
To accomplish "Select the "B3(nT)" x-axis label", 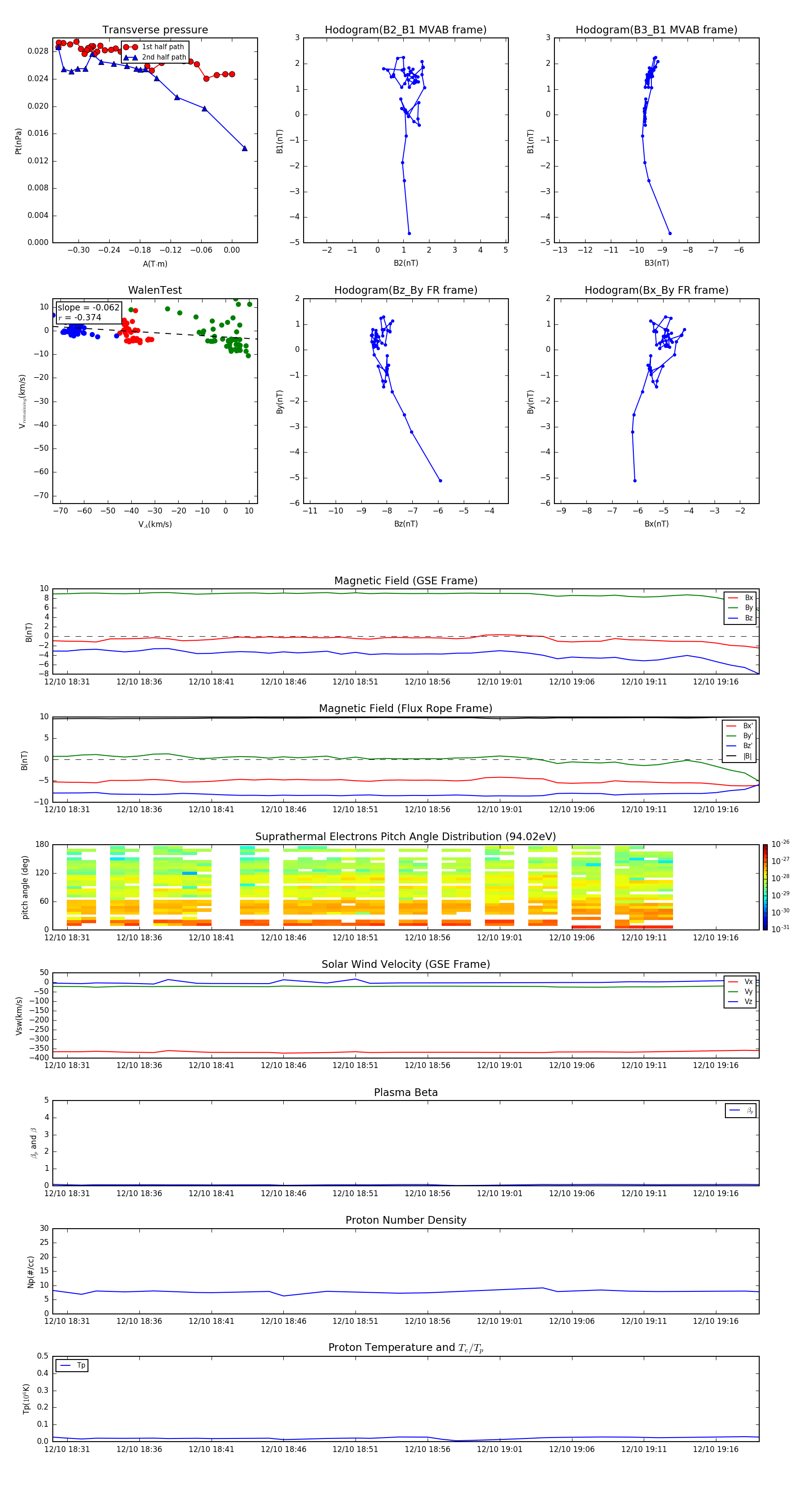I will click(x=656, y=263).
